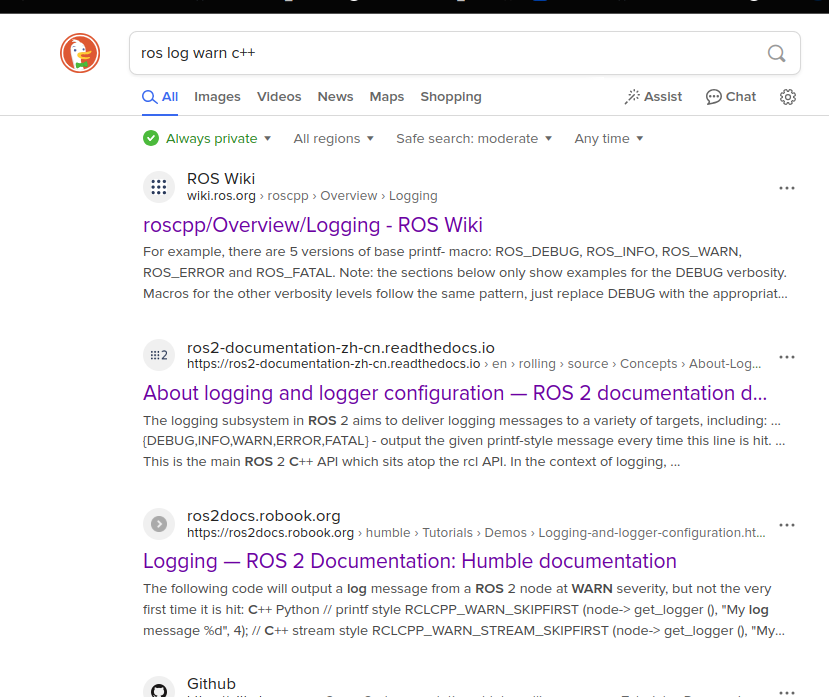The image size is (829, 697).
Task: Open About logging and logger configuration link
Action: coord(455,393)
